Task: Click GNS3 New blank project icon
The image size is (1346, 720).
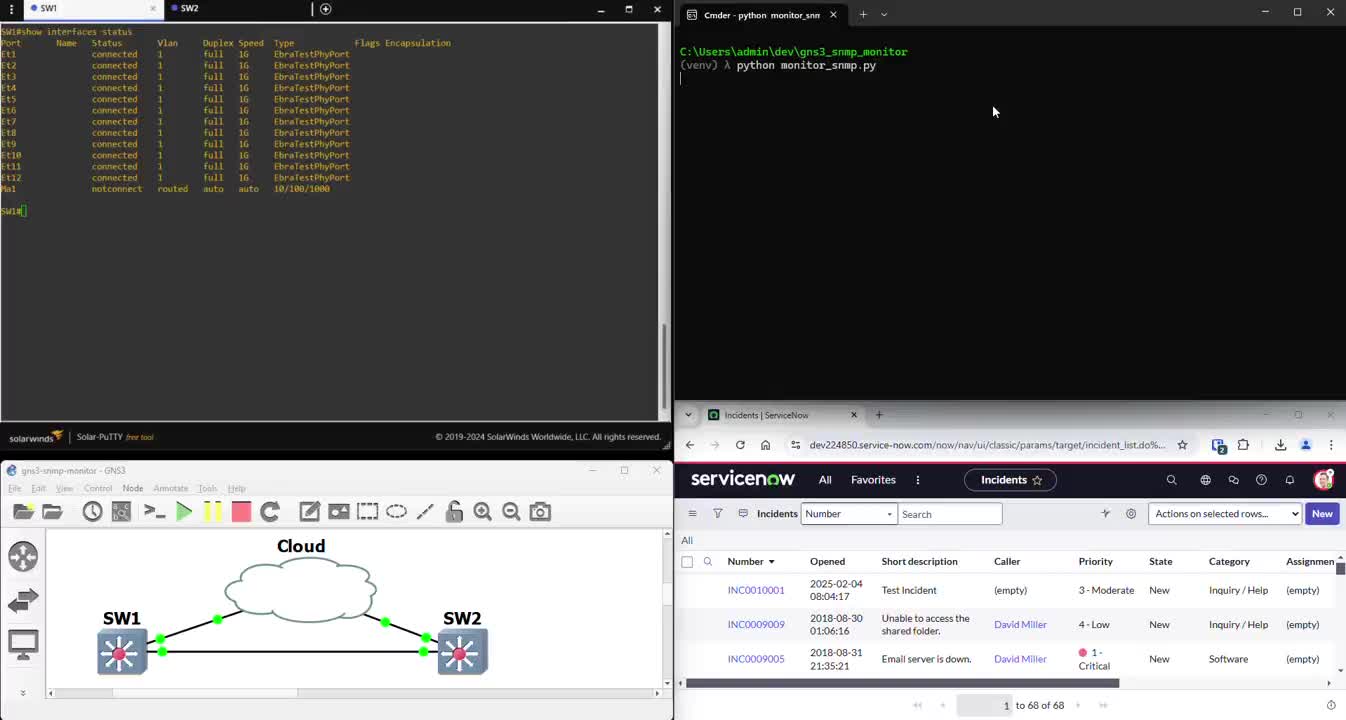Action: tap(24, 512)
